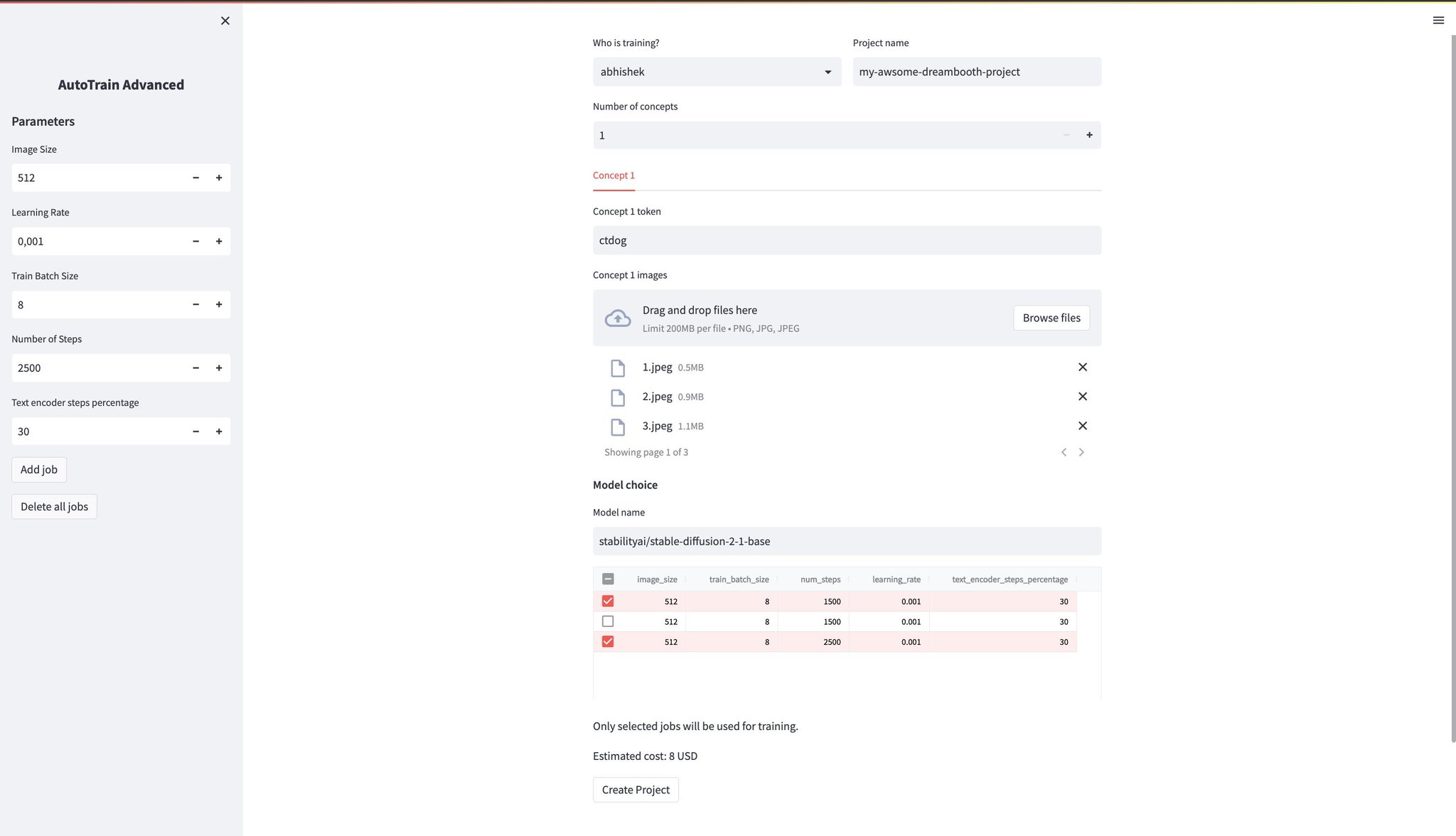
Task: Click the page vertical scrollbar
Action: tap(1452, 387)
